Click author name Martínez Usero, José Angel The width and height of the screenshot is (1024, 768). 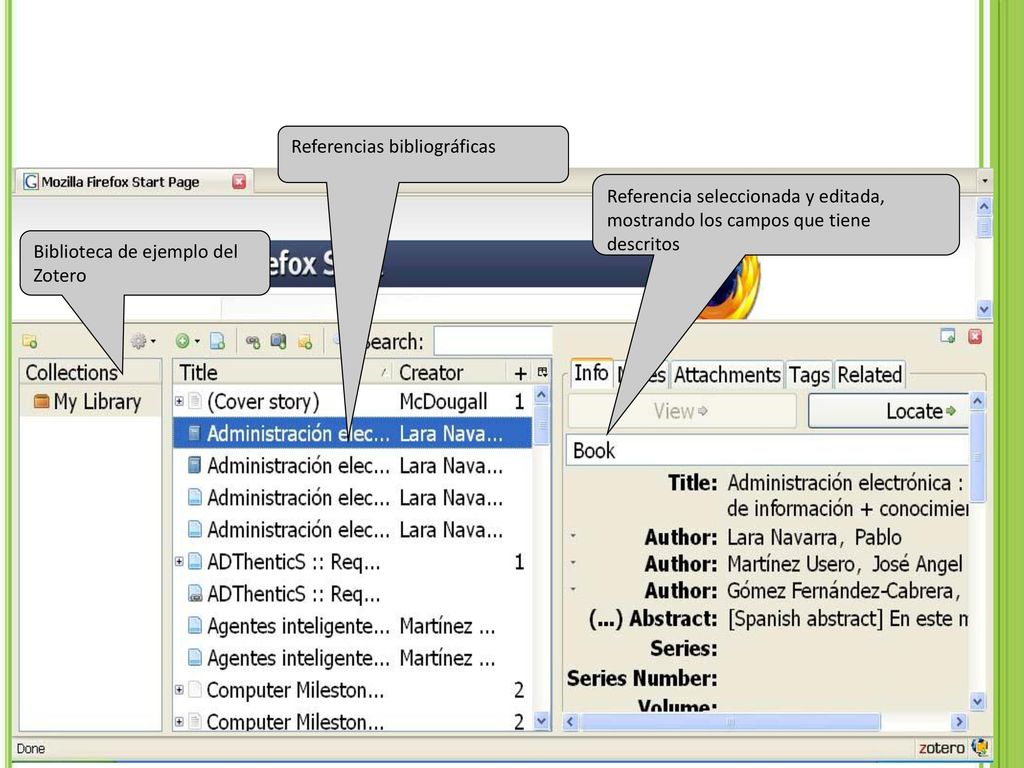(x=844, y=564)
